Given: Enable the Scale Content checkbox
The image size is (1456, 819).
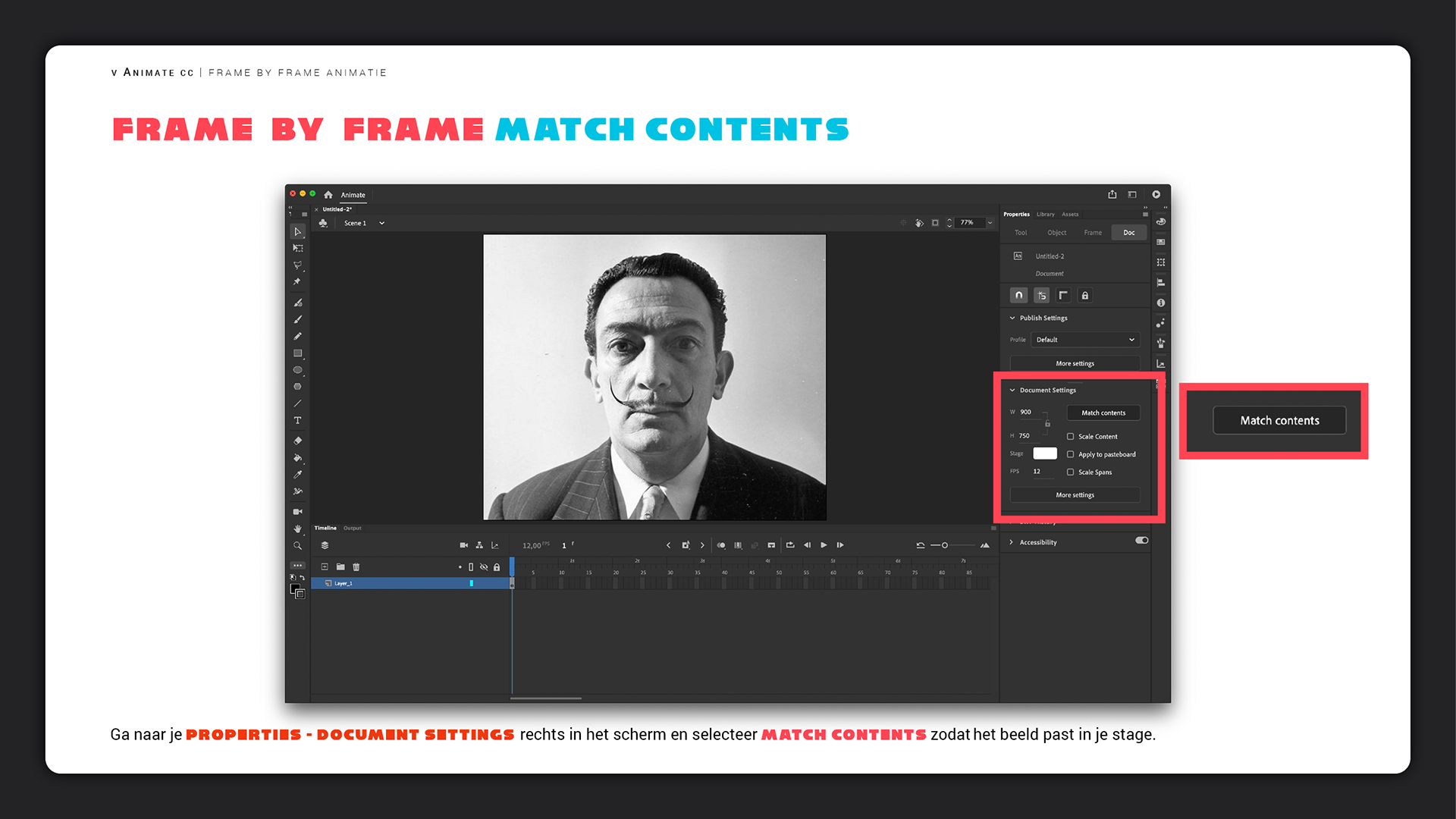Looking at the screenshot, I should click(x=1070, y=436).
